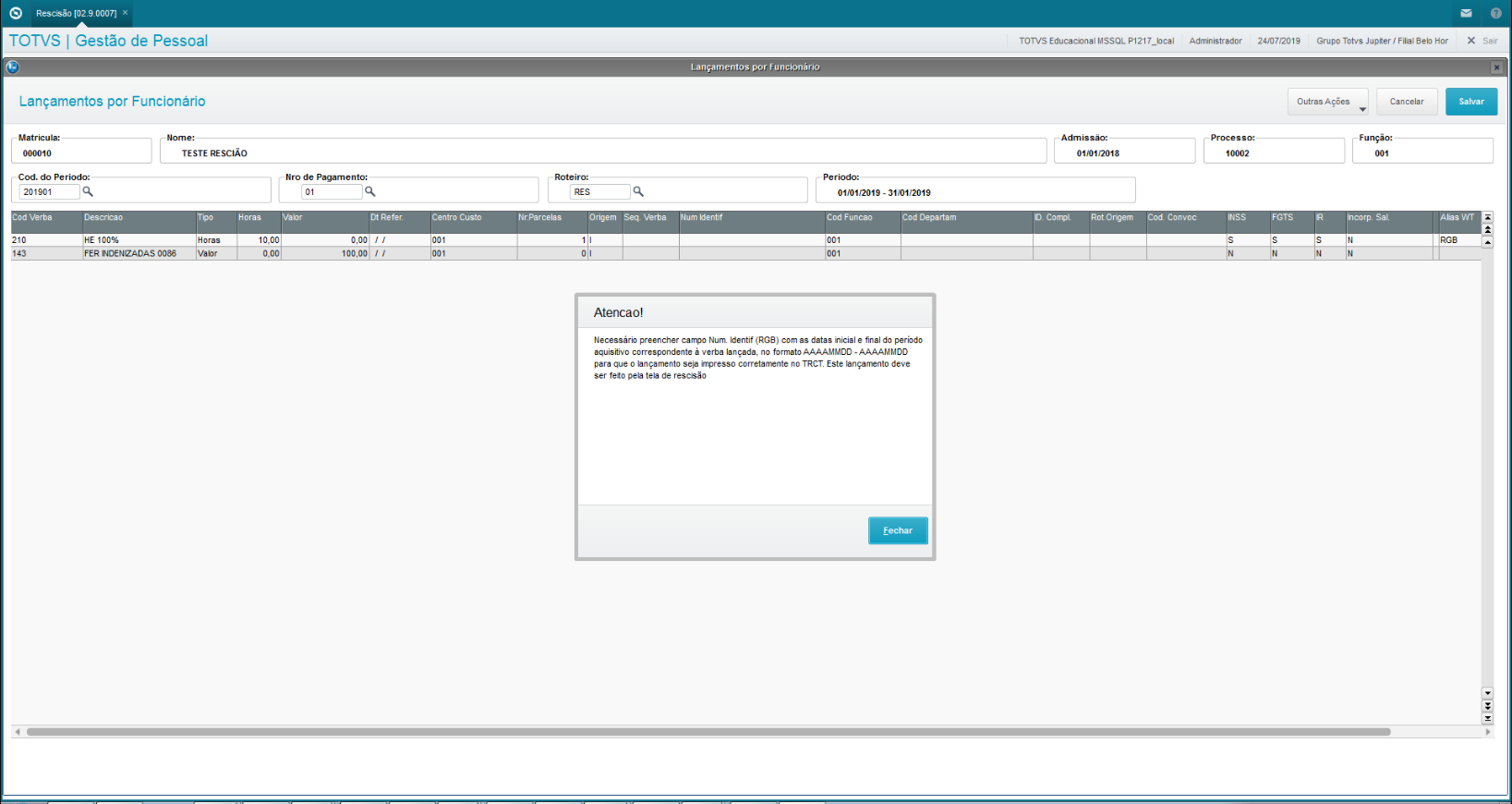Image resolution: width=1512 pixels, height=804 pixels.
Task: Click the Cod Departam column header
Action: [967, 222]
